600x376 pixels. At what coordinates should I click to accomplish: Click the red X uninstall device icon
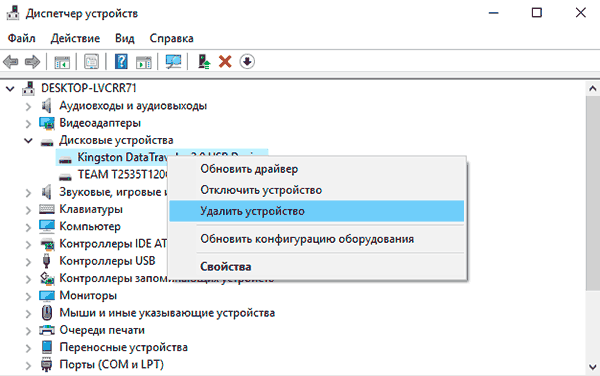(225, 62)
